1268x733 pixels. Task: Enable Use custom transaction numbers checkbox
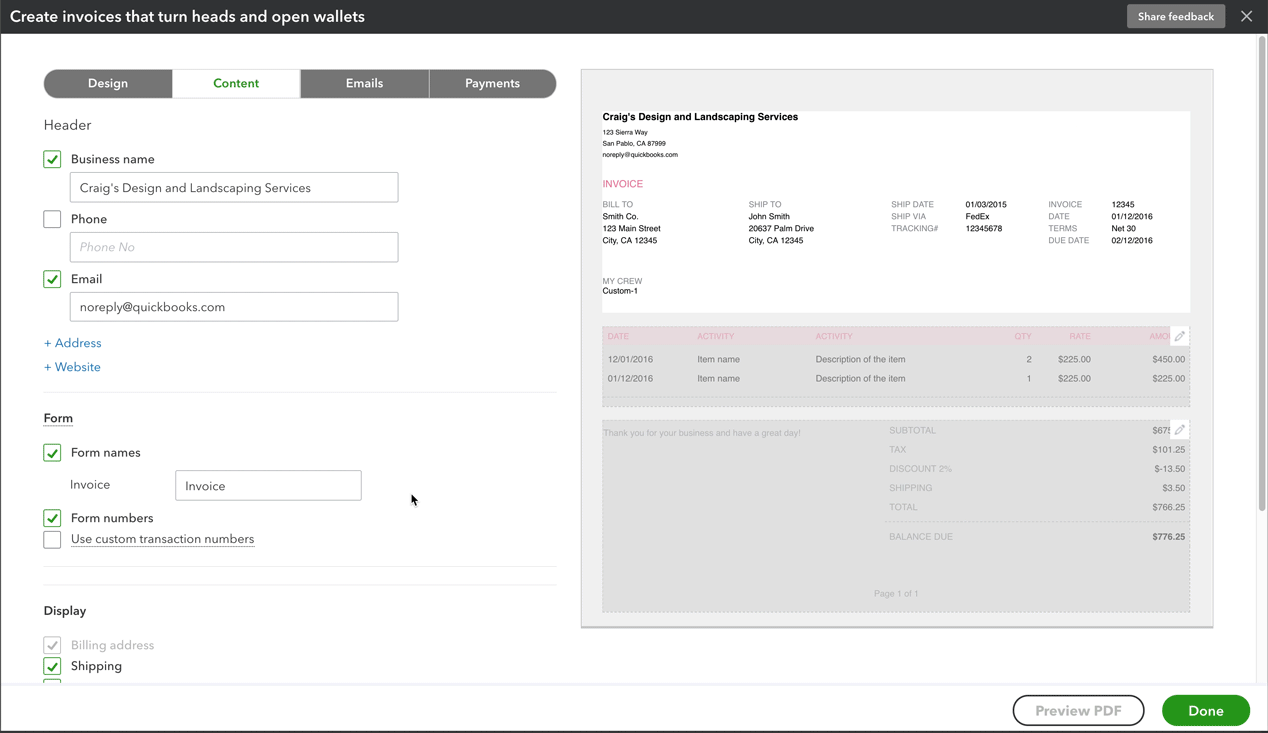coord(52,539)
